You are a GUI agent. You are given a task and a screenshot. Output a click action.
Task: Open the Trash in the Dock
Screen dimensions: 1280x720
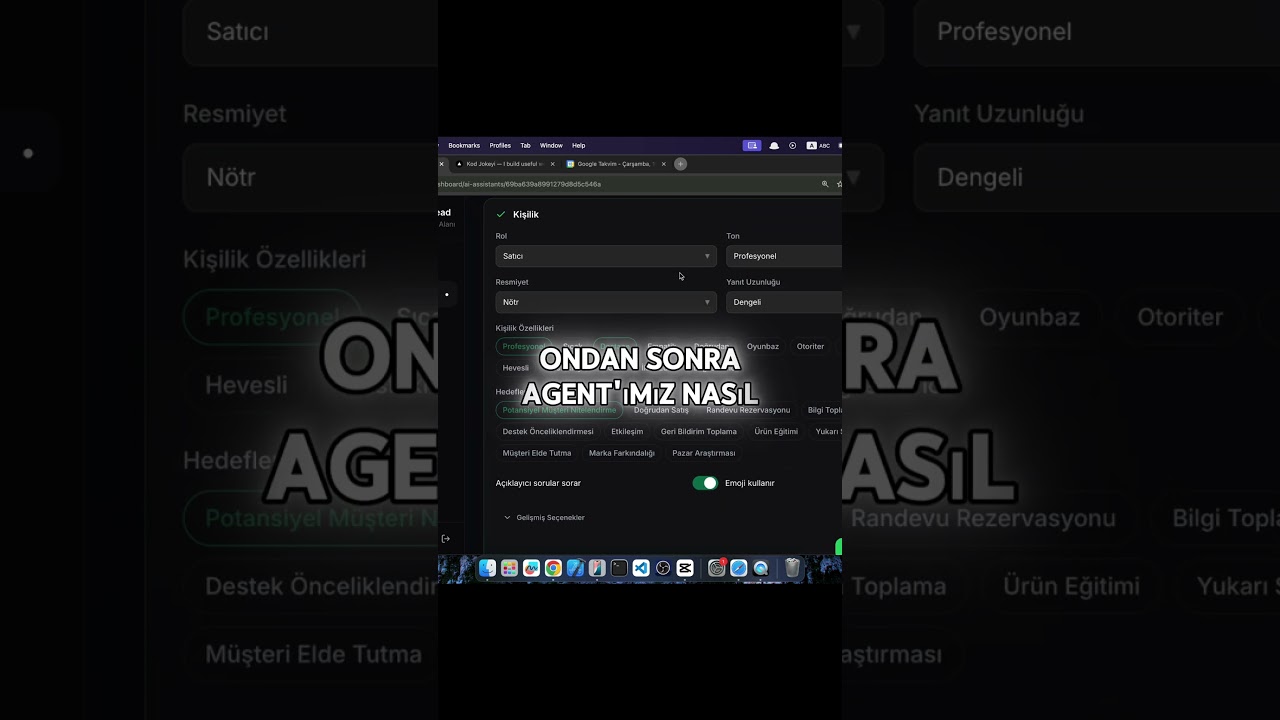[792, 568]
